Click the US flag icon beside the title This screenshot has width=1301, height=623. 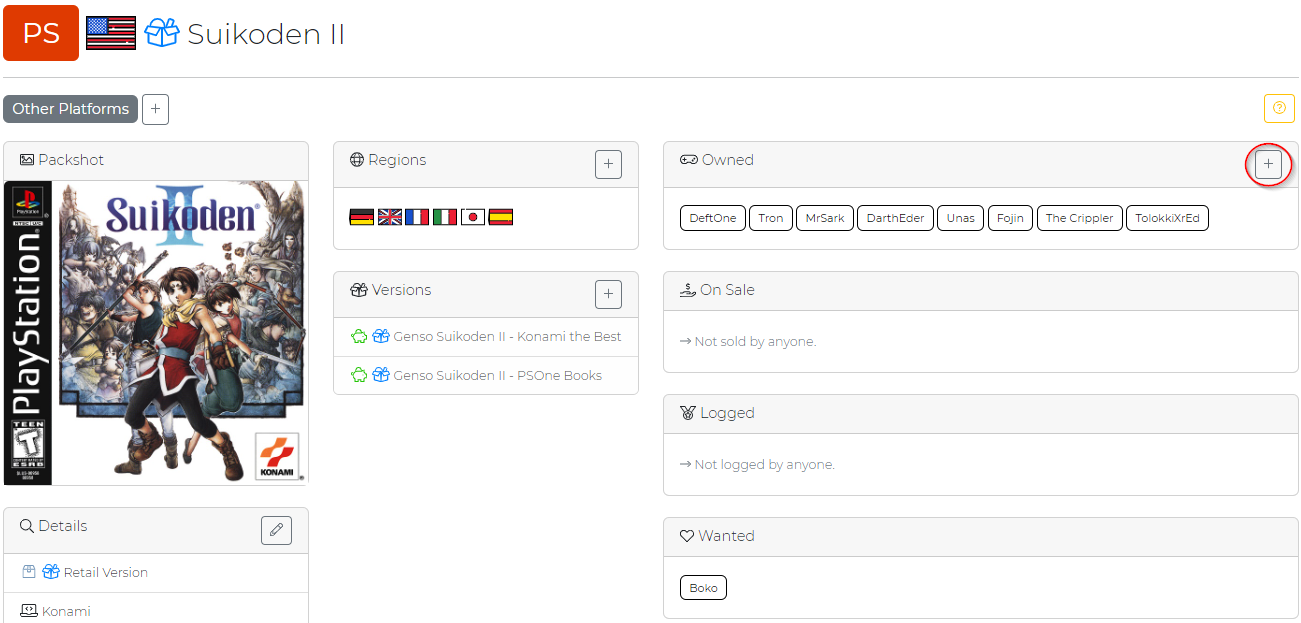point(111,33)
